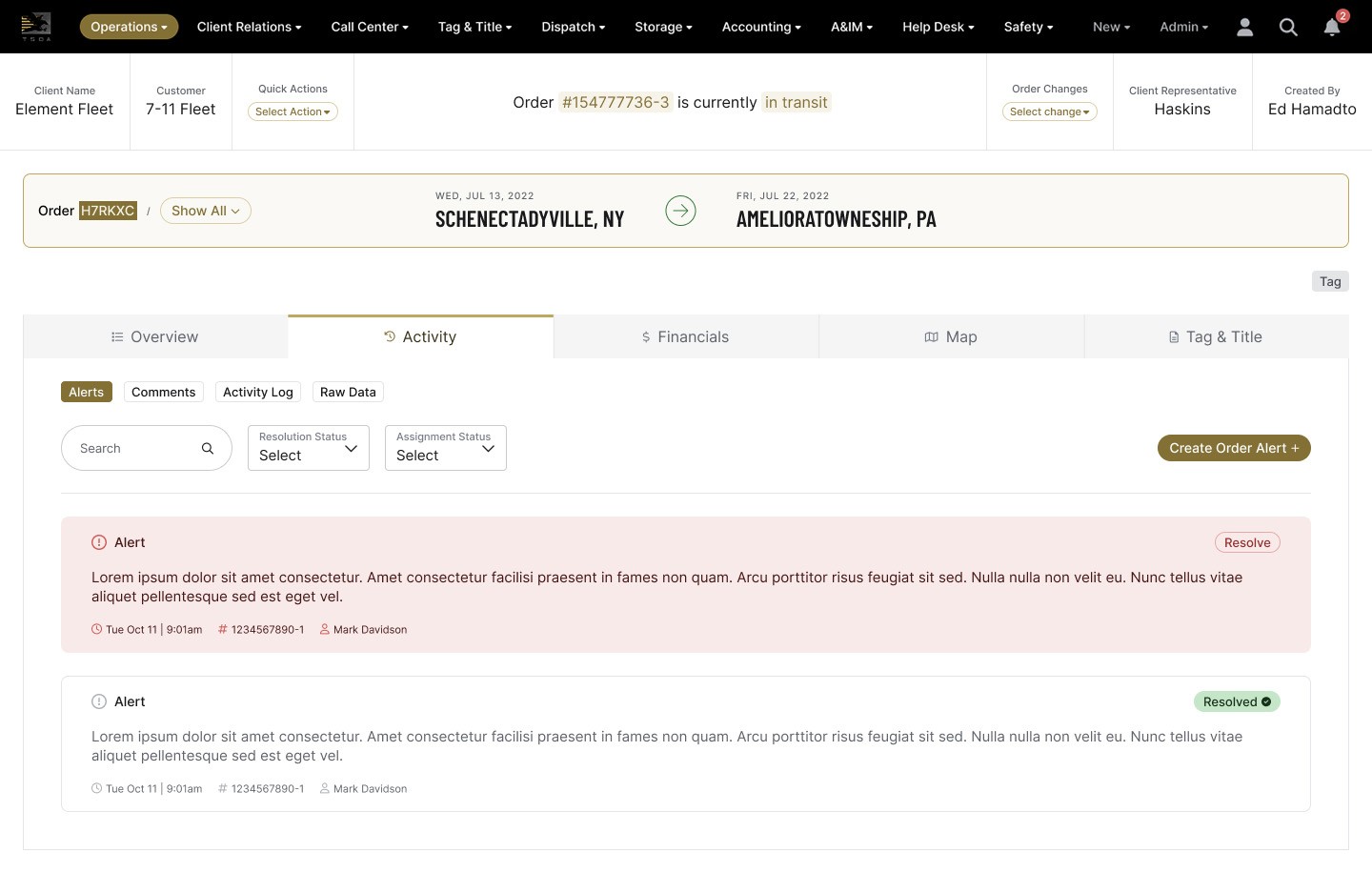Image resolution: width=1372 pixels, height=873 pixels.
Task: Open the Help Desk menu
Action: pyautogui.click(x=938, y=27)
